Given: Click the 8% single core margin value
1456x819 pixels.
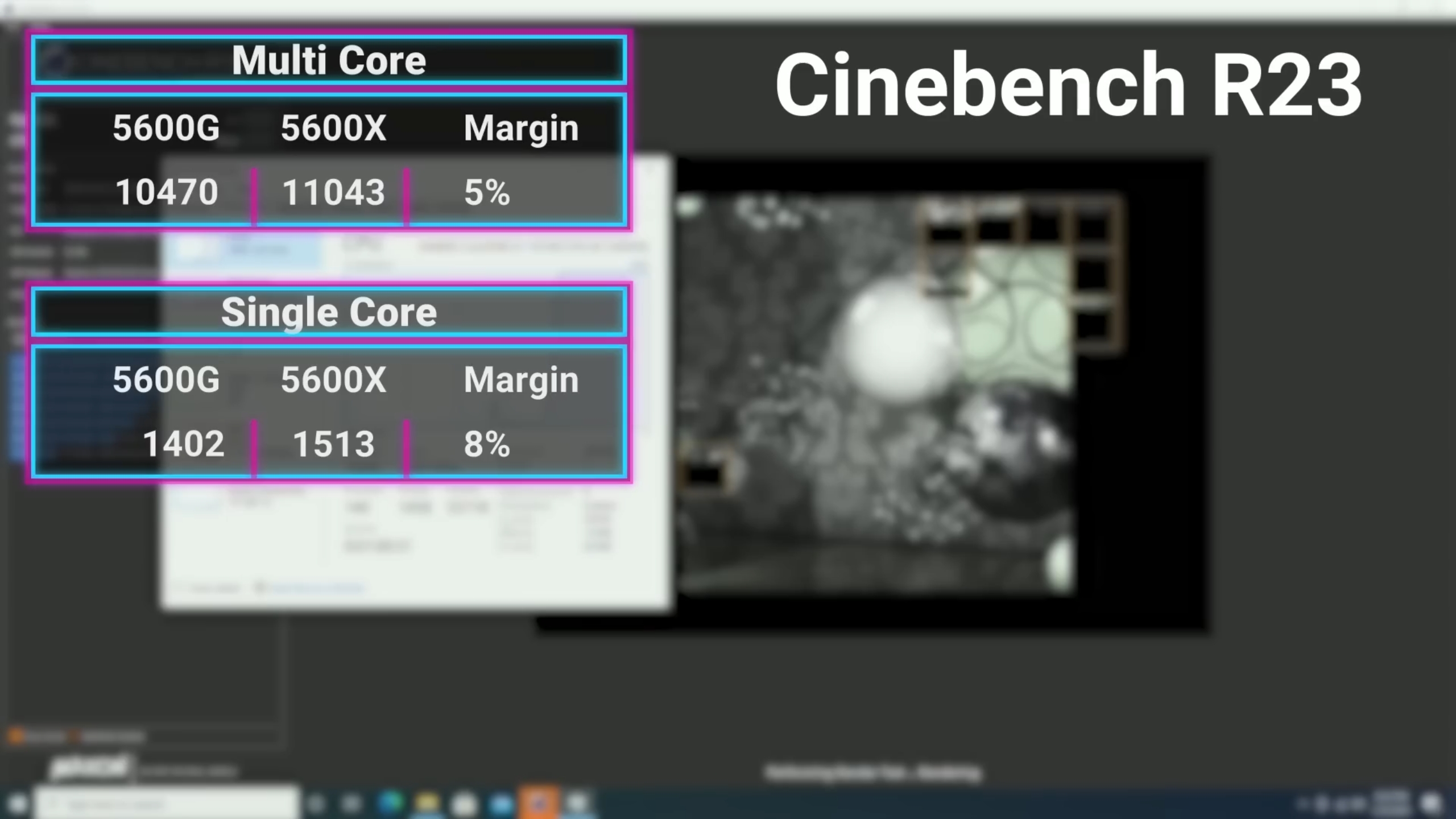Looking at the screenshot, I should [487, 444].
